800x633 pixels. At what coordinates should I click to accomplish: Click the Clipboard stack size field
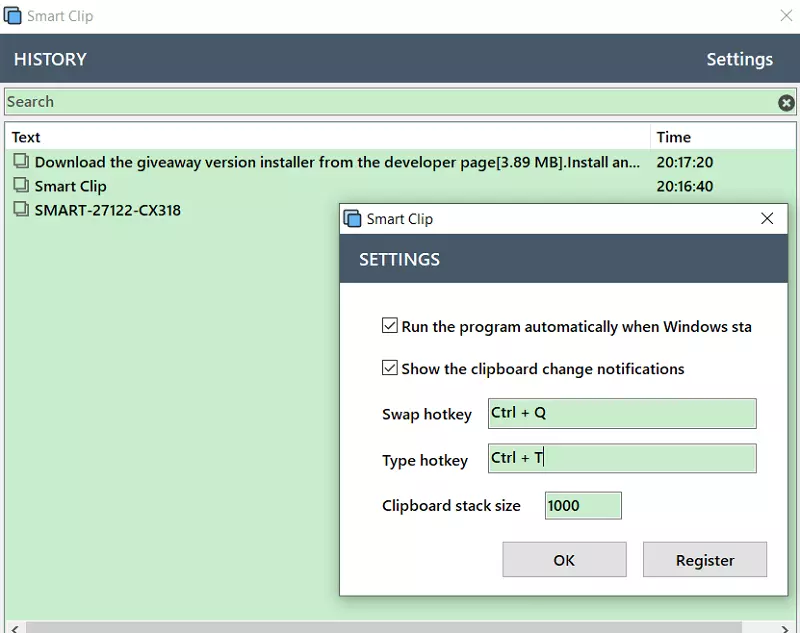[x=583, y=505]
